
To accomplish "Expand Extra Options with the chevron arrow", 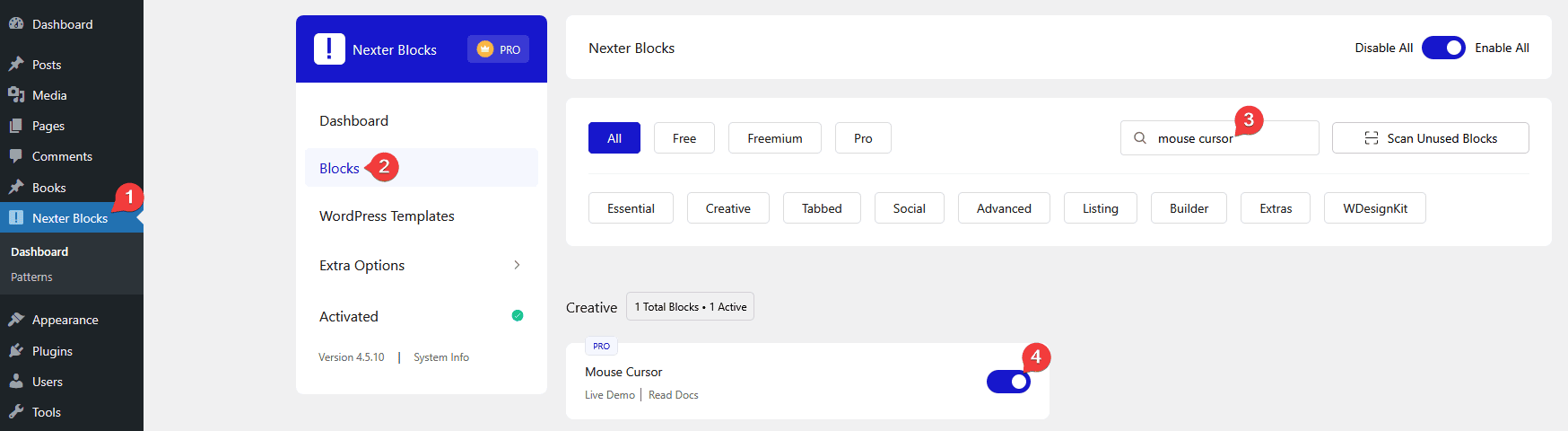I will coord(517,265).
